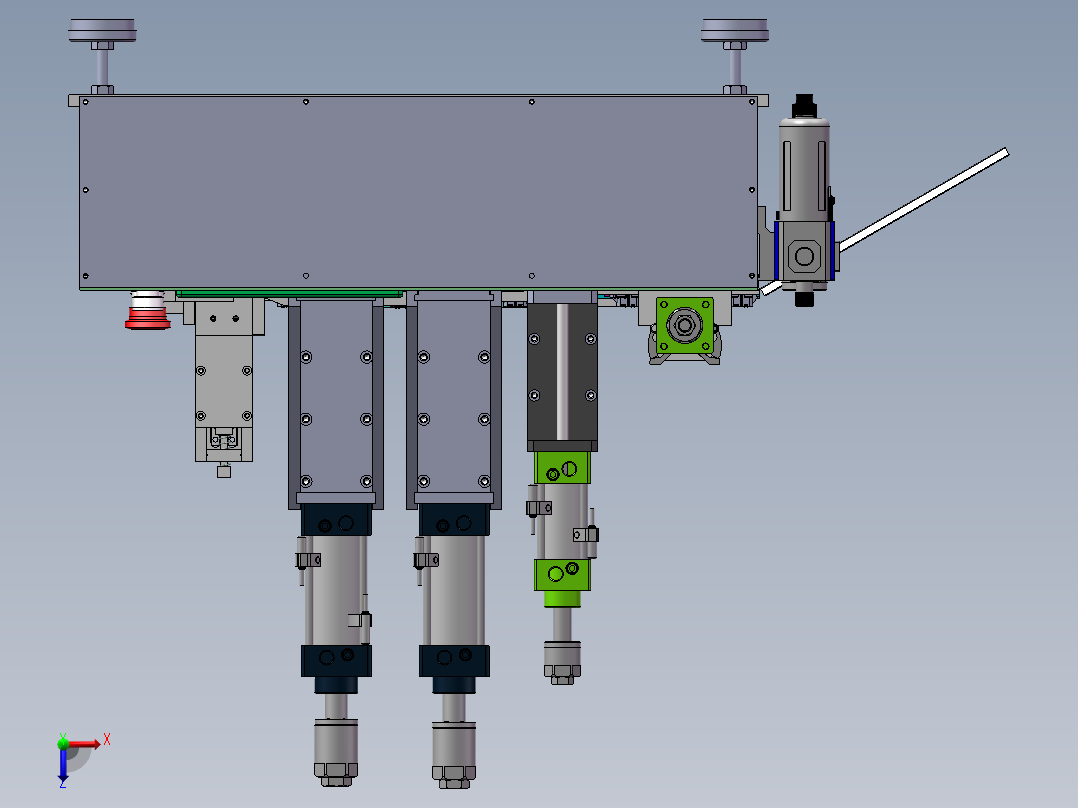Screen dimensions: 1078x808
Task: Pick the second tall guide plate with six screws
Action: pyautogui.click(x=454, y=404)
